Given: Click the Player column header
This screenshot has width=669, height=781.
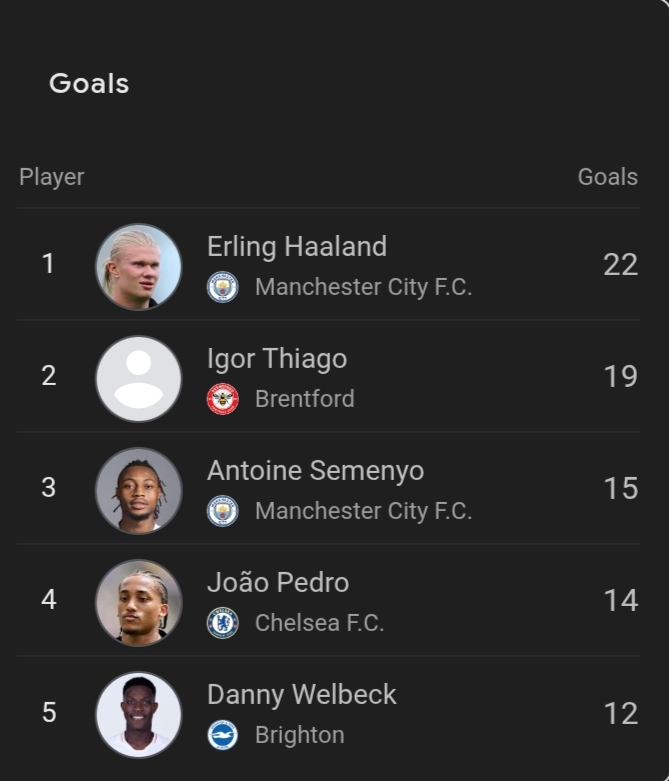Looking at the screenshot, I should 52,177.
